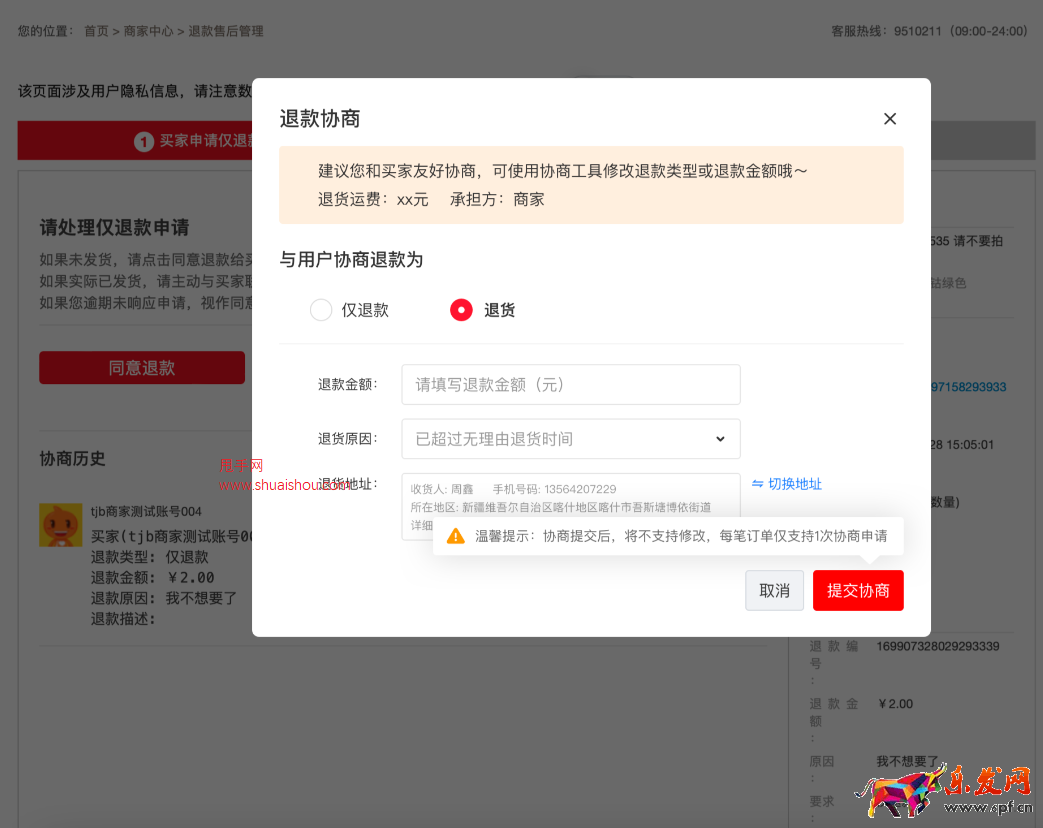1043x828 pixels.
Task: Click the 取消 cancel button
Action: [774, 590]
